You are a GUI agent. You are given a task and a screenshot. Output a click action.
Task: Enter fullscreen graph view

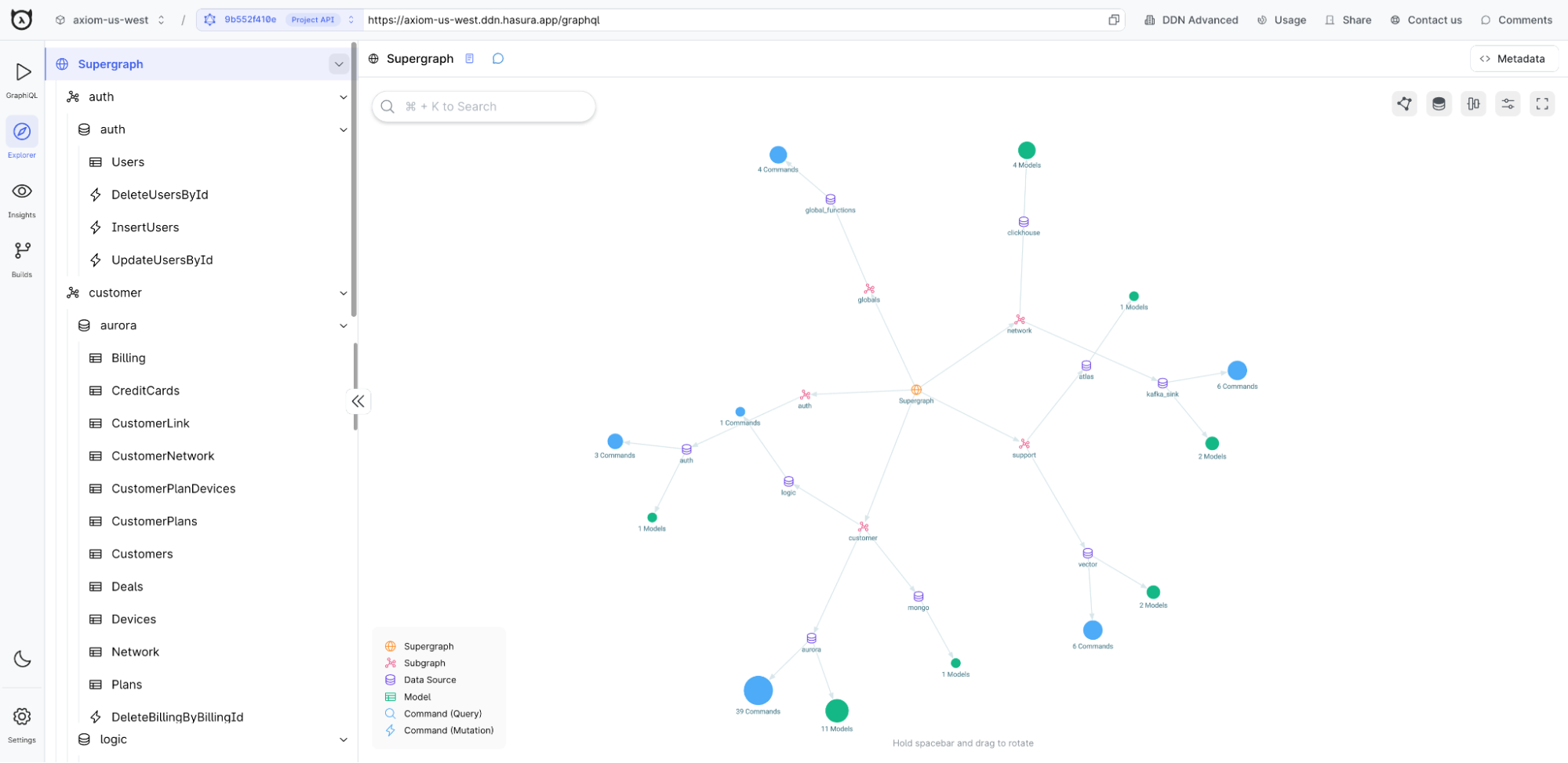(x=1543, y=104)
